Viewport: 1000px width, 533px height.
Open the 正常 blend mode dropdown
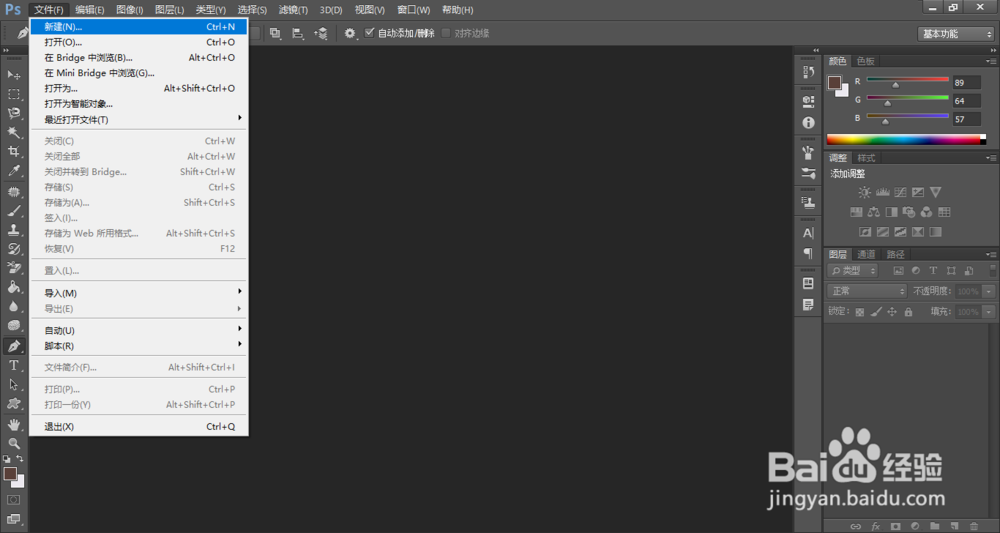[x=867, y=291]
